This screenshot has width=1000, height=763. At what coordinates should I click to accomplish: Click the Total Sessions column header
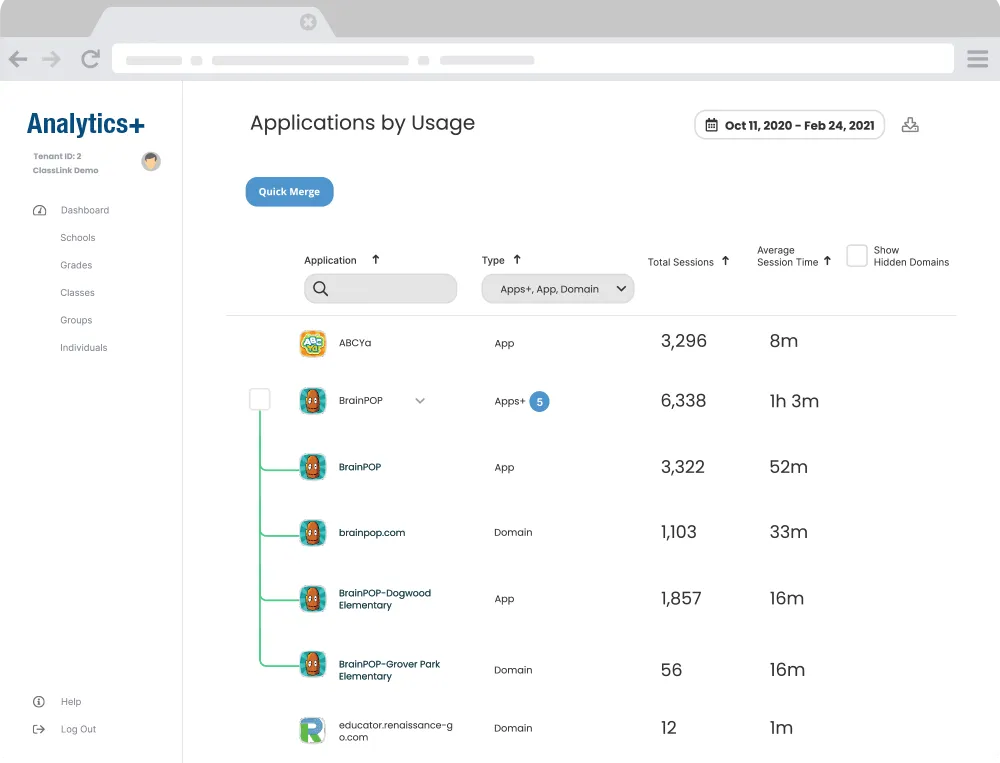pyautogui.click(x=680, y=262)
